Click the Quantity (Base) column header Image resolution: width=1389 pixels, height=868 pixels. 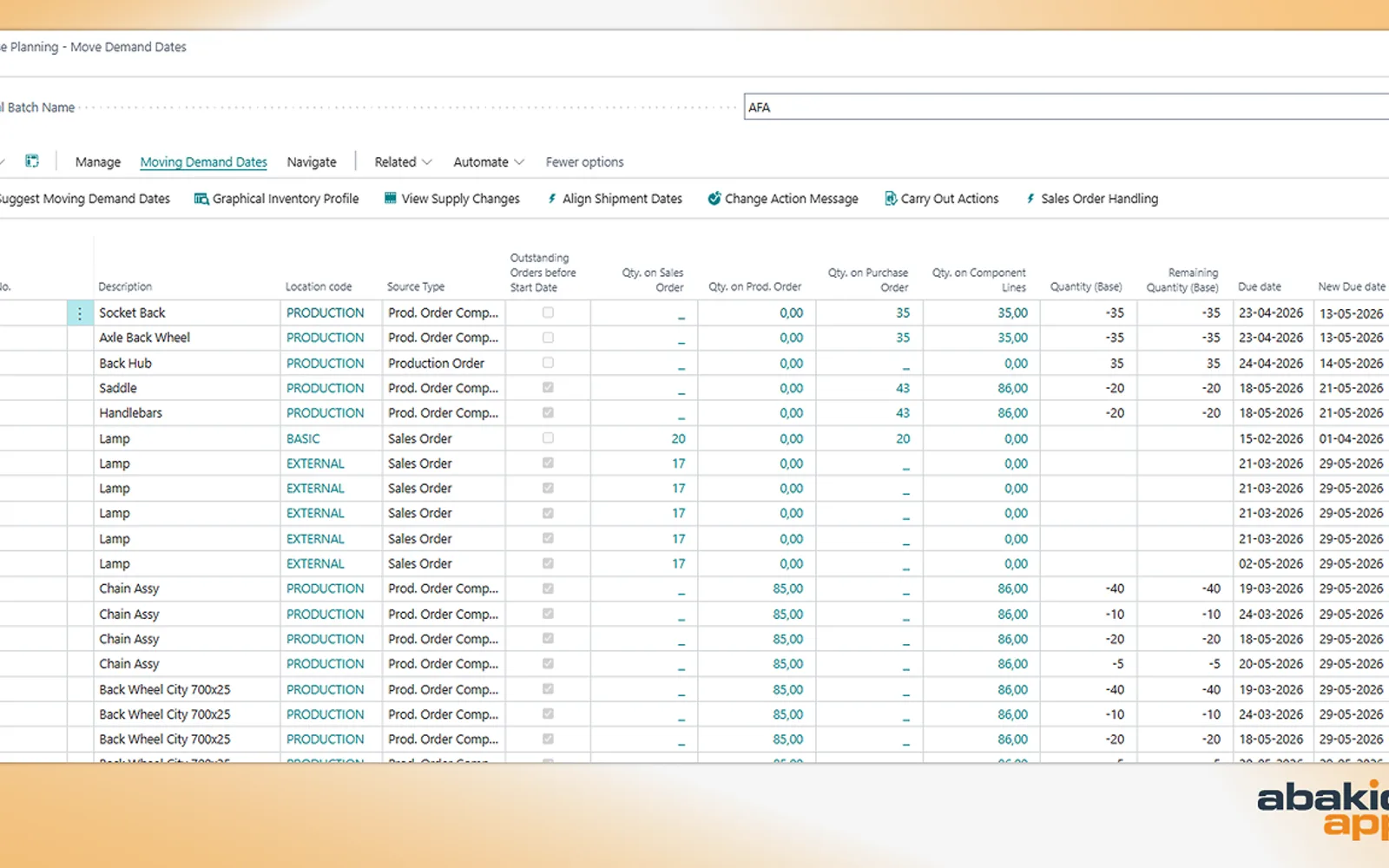click(x=1086, y=286)
